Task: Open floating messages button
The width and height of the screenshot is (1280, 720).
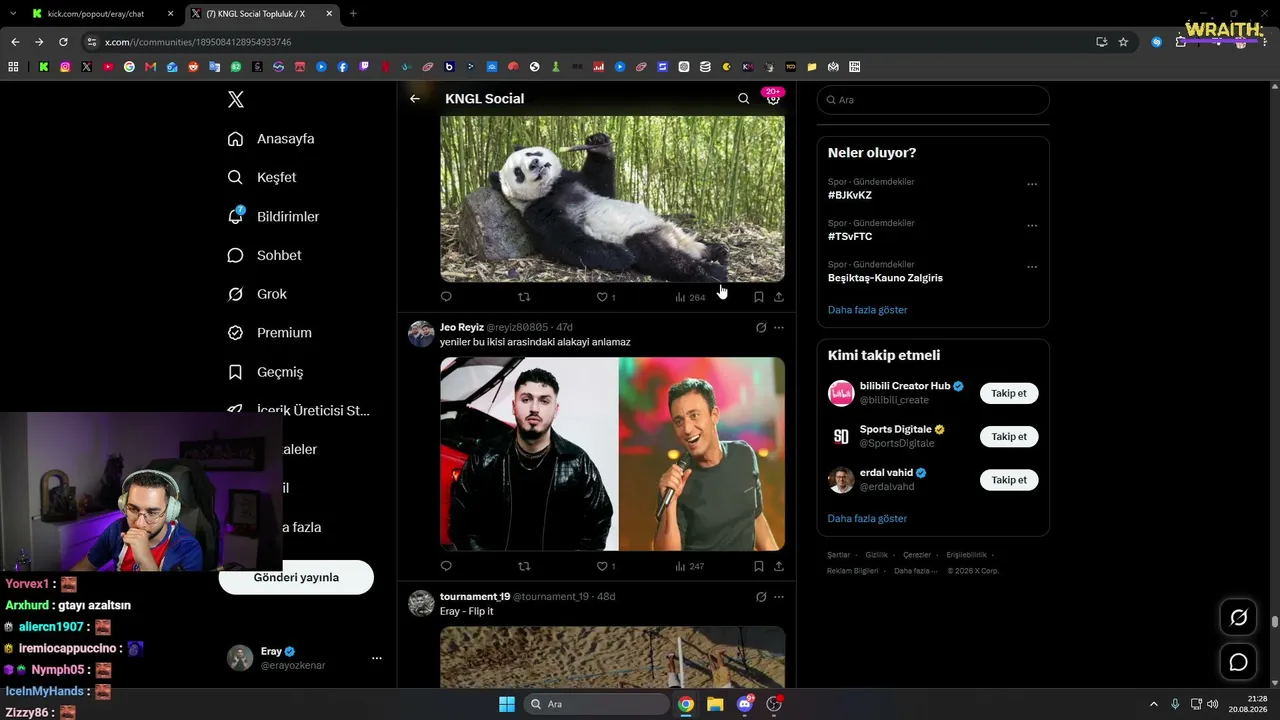Action: click(1238, 662)
